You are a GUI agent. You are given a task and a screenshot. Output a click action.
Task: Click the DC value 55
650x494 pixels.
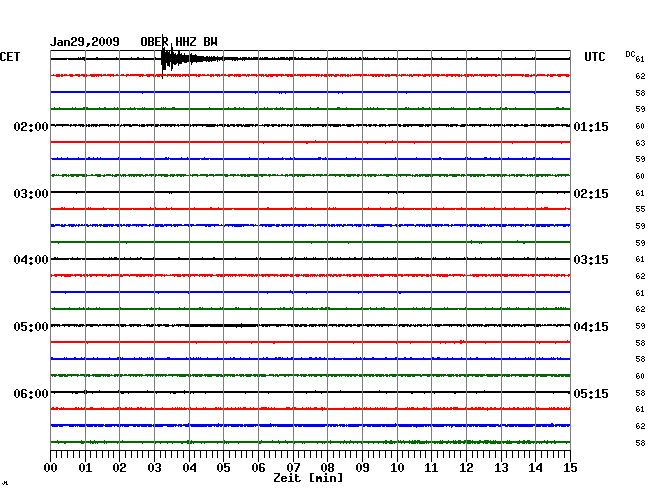(x=640, y=209)
